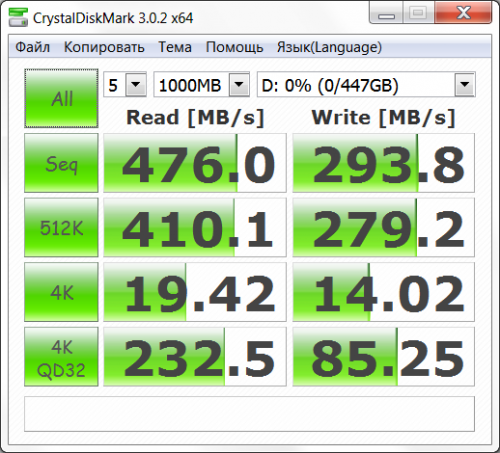
Task: Close the CrystalDiskMark window
Action: (x=463, y=13)
